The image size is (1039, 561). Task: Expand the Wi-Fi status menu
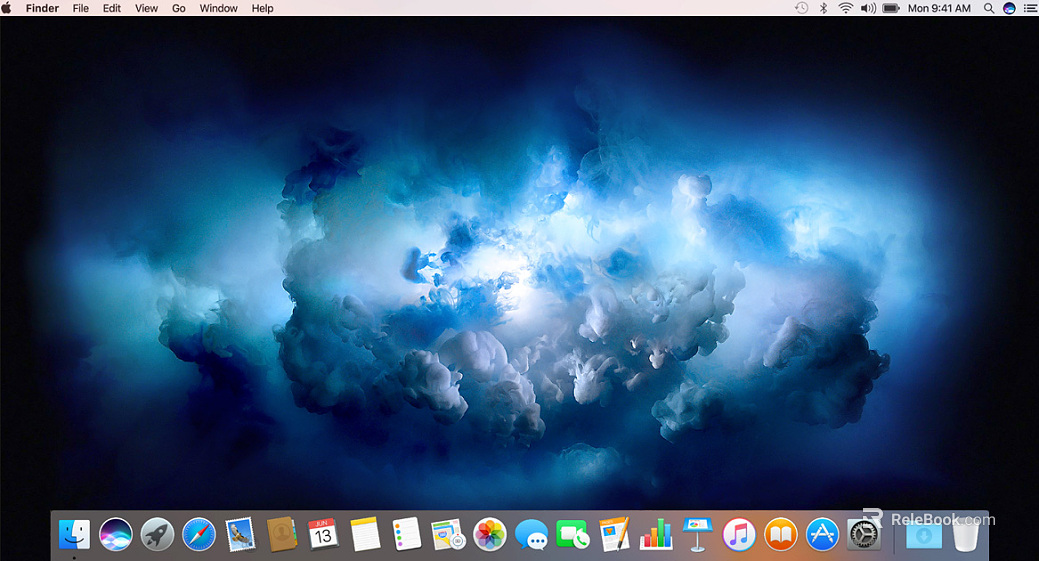click(846, 8)
